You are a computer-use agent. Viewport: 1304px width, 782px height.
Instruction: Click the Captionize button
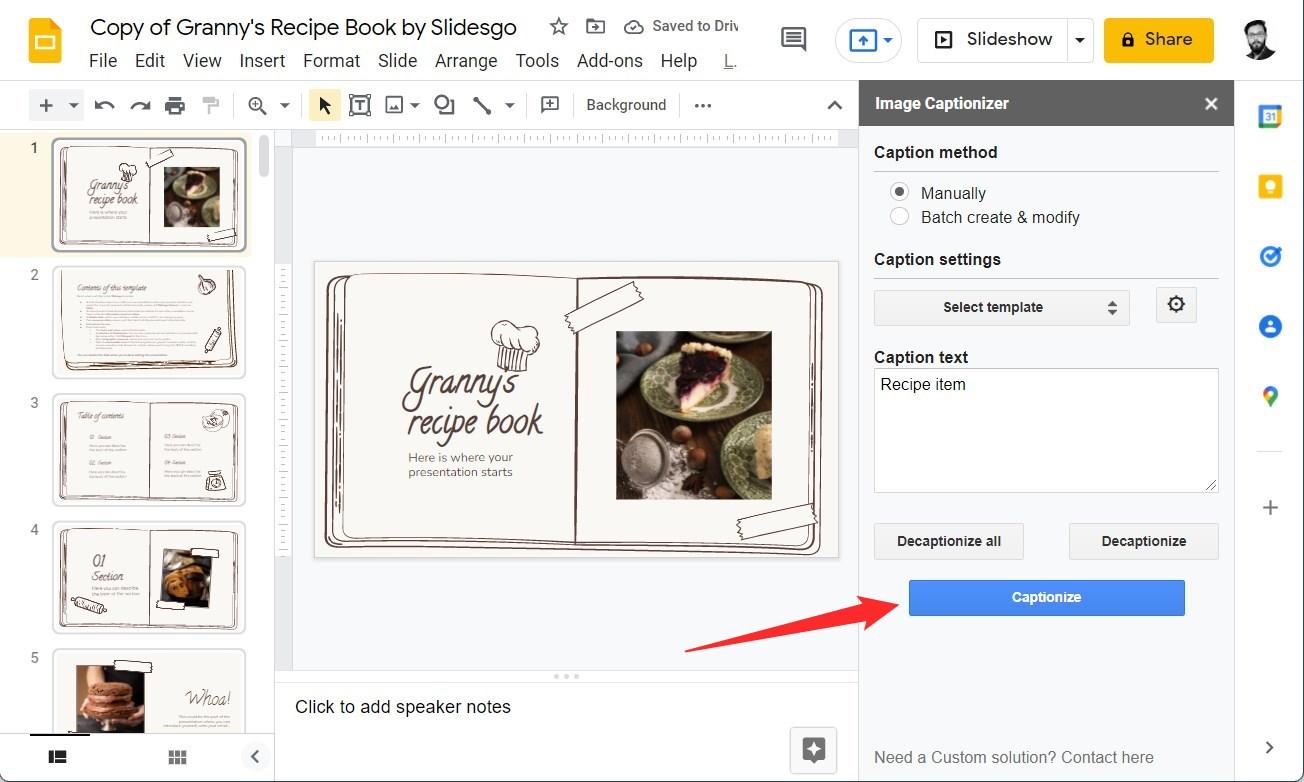click(1046, 597)
